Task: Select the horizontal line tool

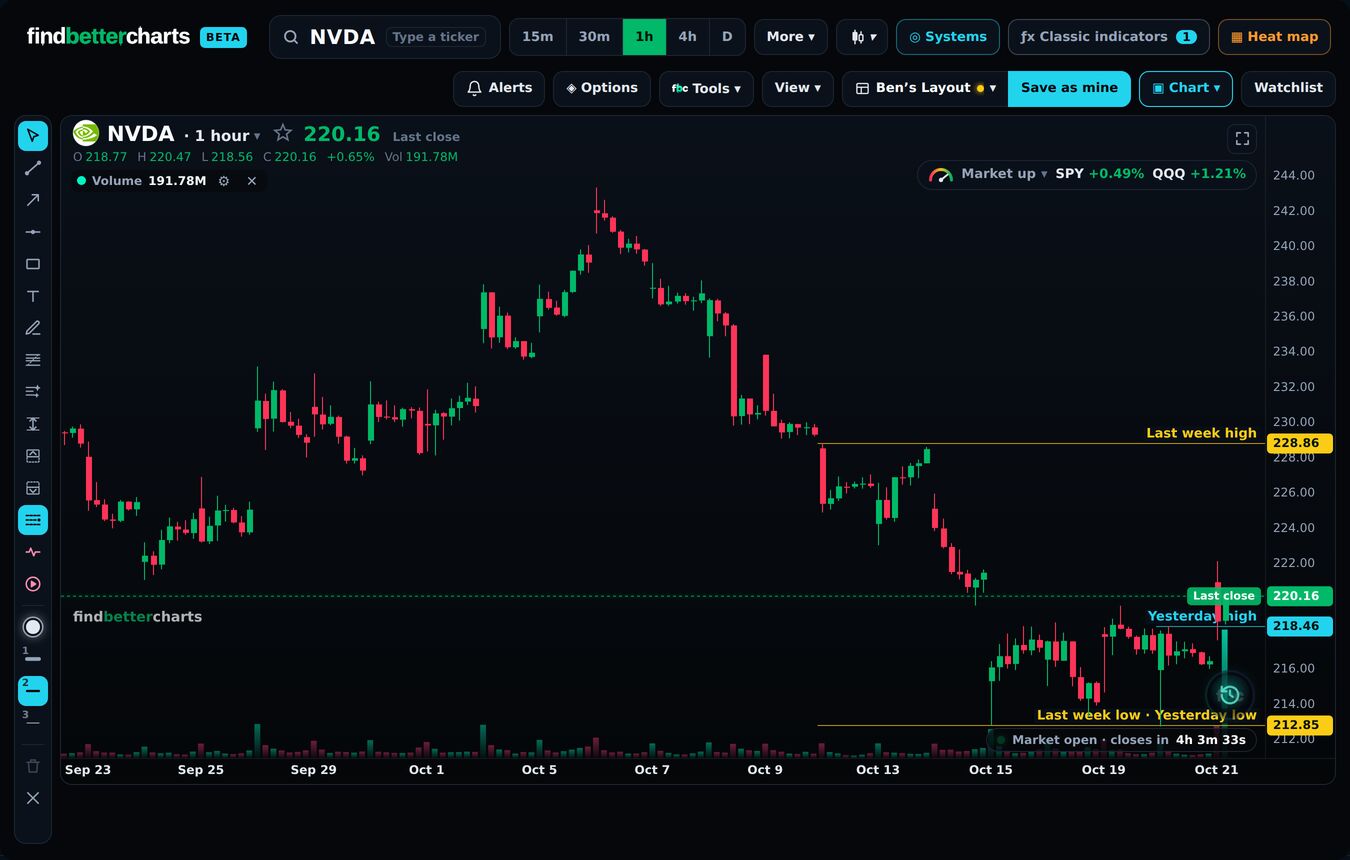Action: pyautogui.click(x=33, y=232)
